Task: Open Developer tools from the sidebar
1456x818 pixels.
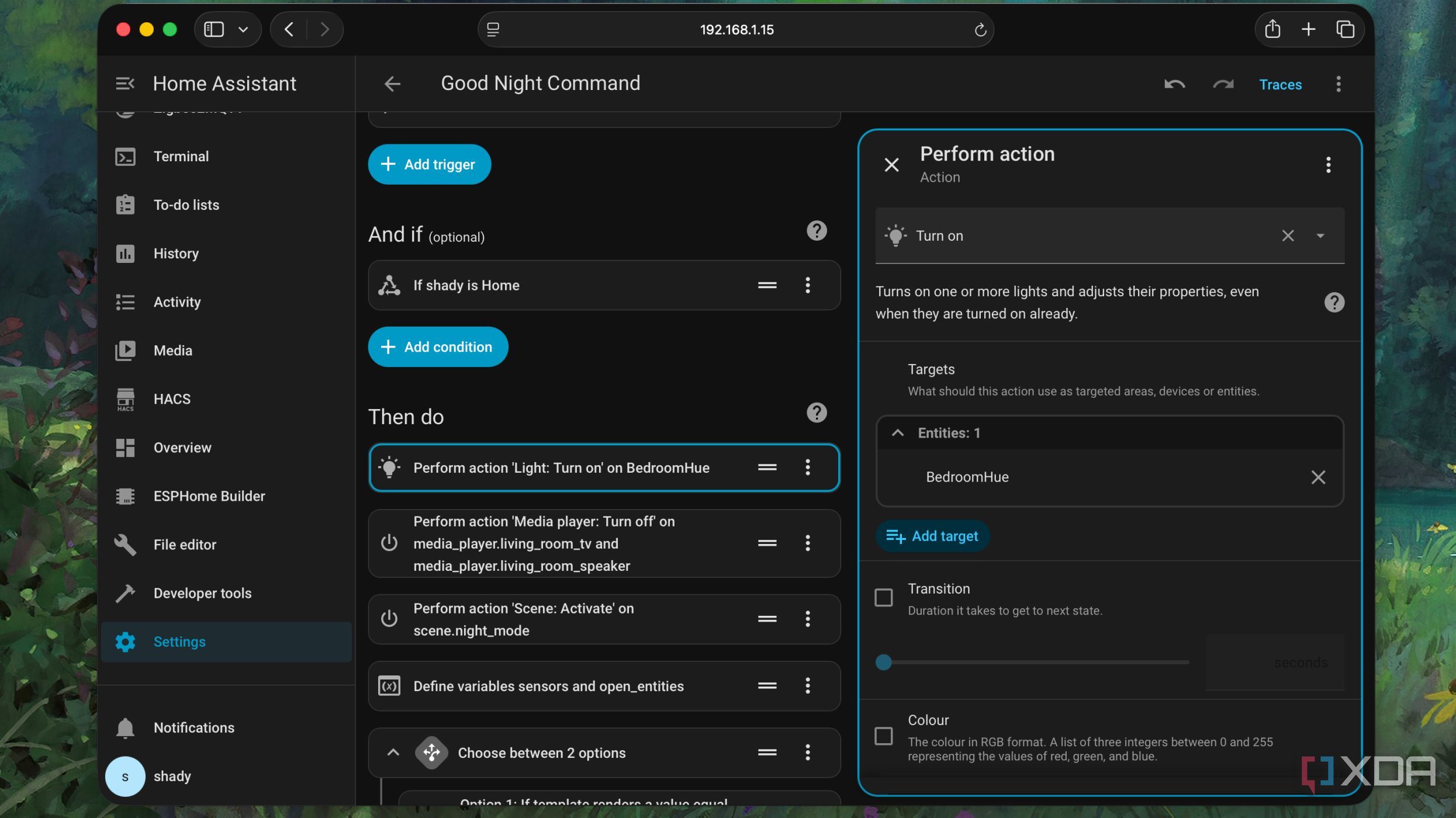Action: [226, 593]
